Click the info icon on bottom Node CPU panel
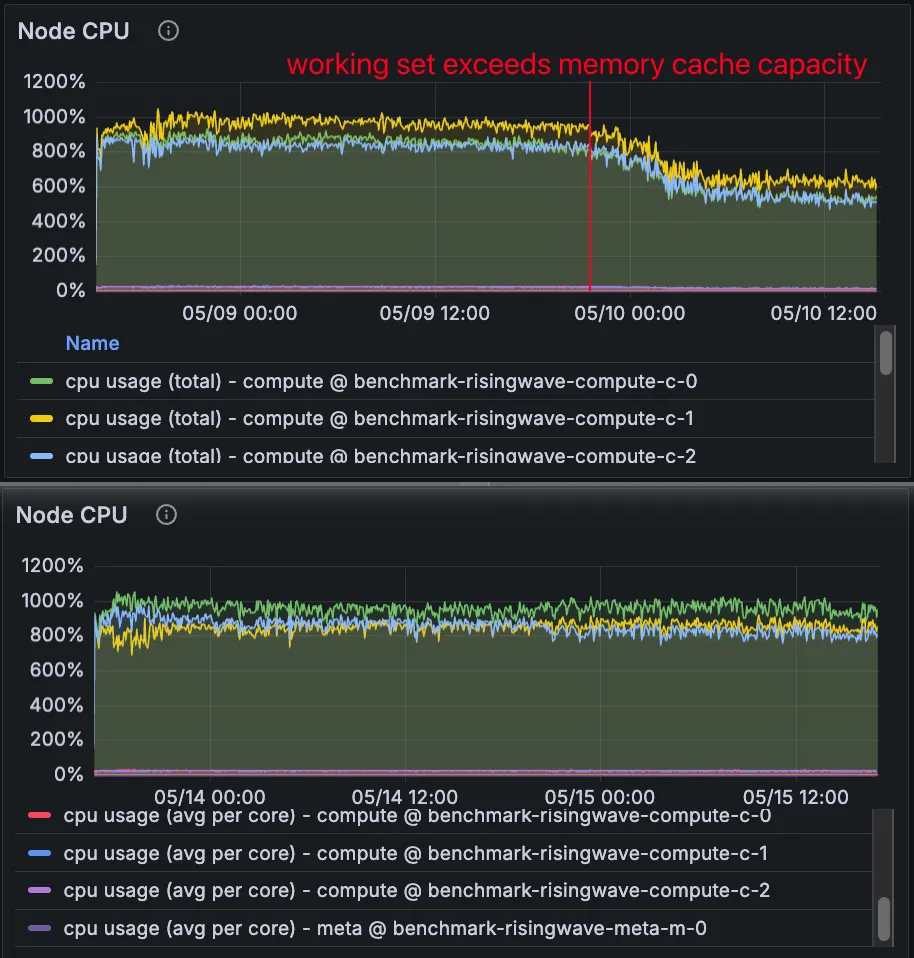The height and width of the screenshot is (958, 914). (x=167, y=515)
